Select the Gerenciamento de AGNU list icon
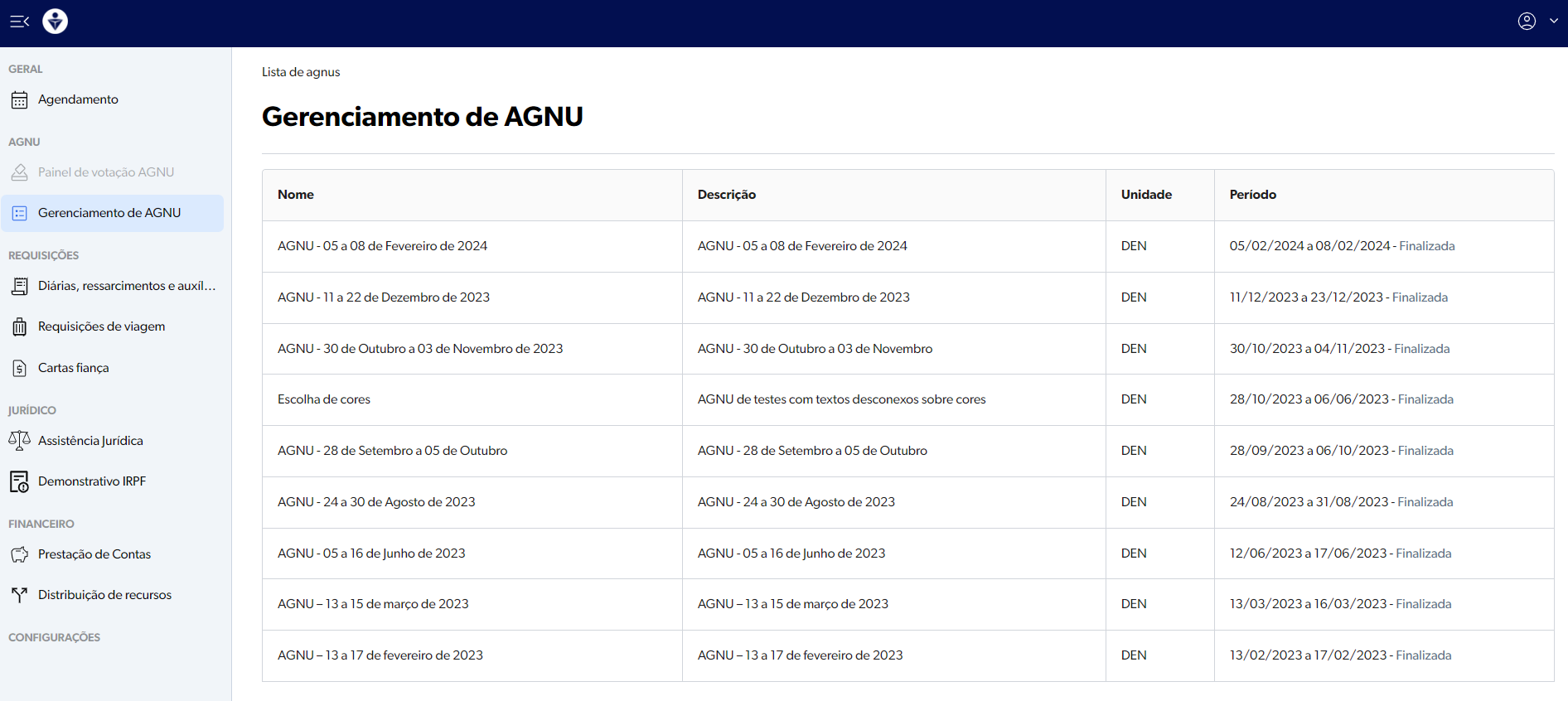This screenshot has height=701, width=1568. coord(20,213)
